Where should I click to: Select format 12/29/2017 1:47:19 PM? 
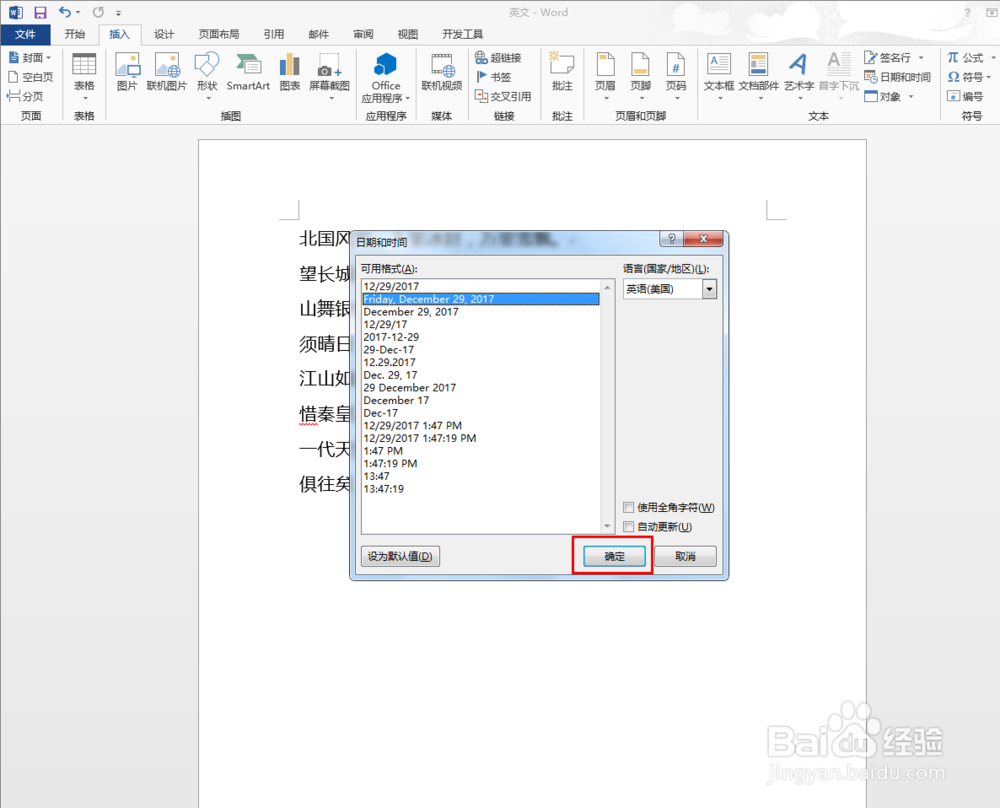[x=480, y=438]
